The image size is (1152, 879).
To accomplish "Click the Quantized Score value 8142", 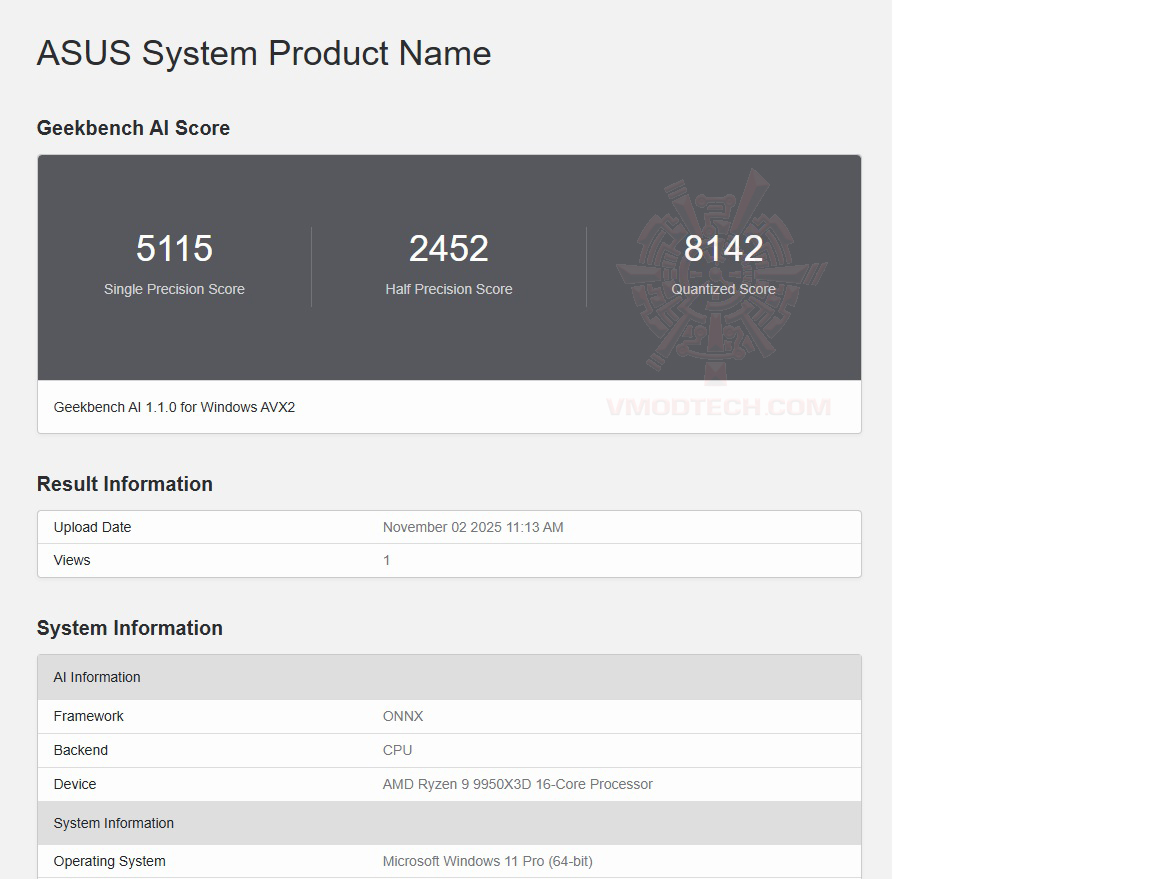I will coord(723,248).
